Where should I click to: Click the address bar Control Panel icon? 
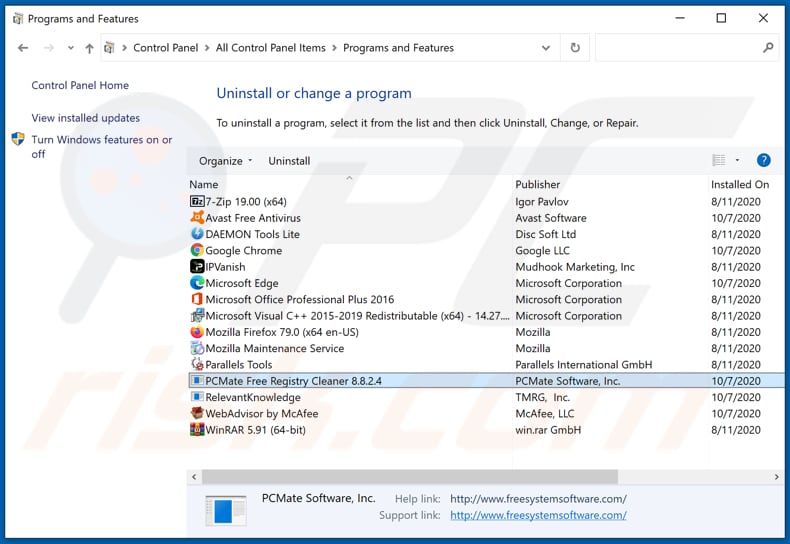(109, 48)
